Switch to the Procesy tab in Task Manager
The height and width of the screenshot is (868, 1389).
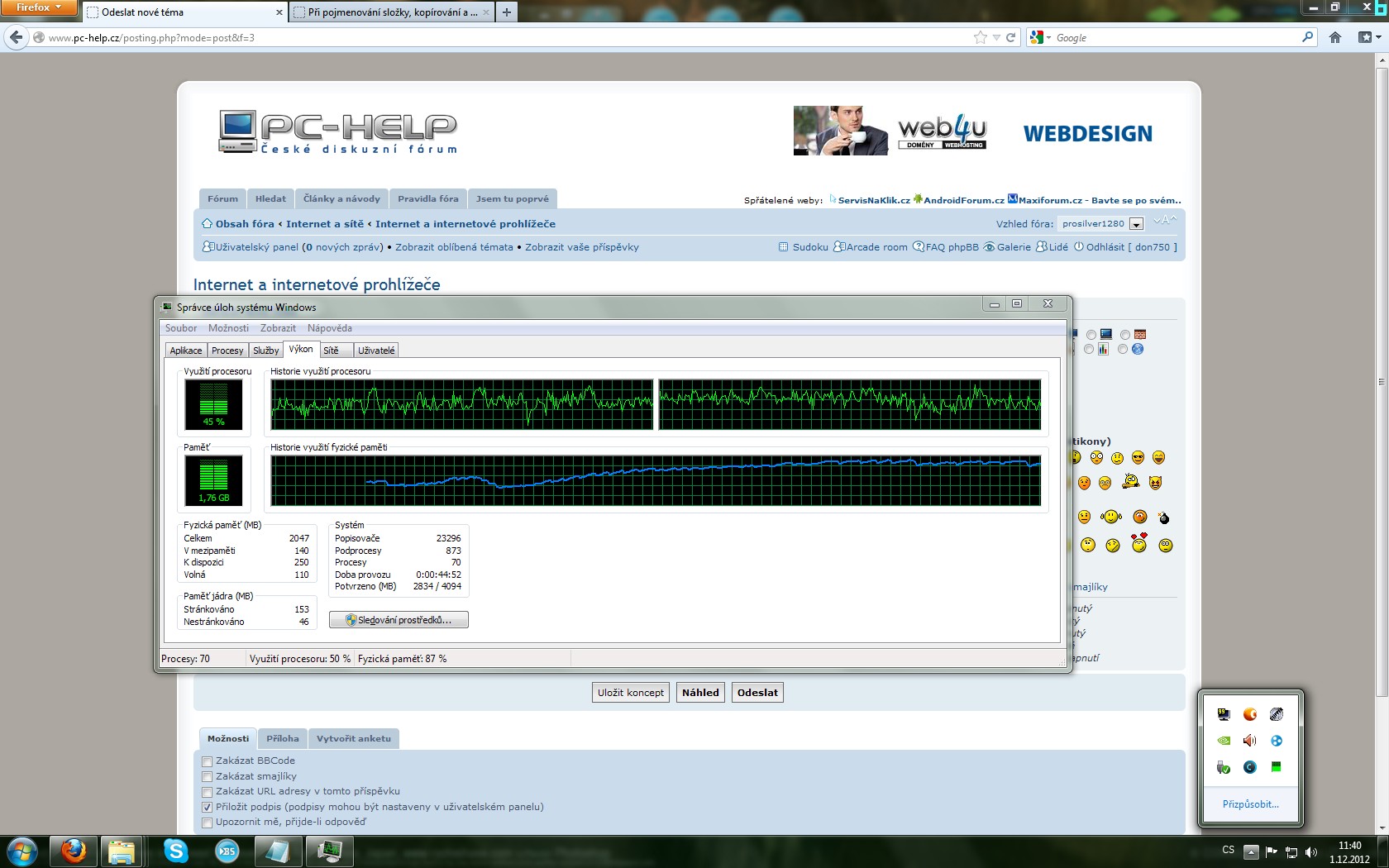[227, 351]
